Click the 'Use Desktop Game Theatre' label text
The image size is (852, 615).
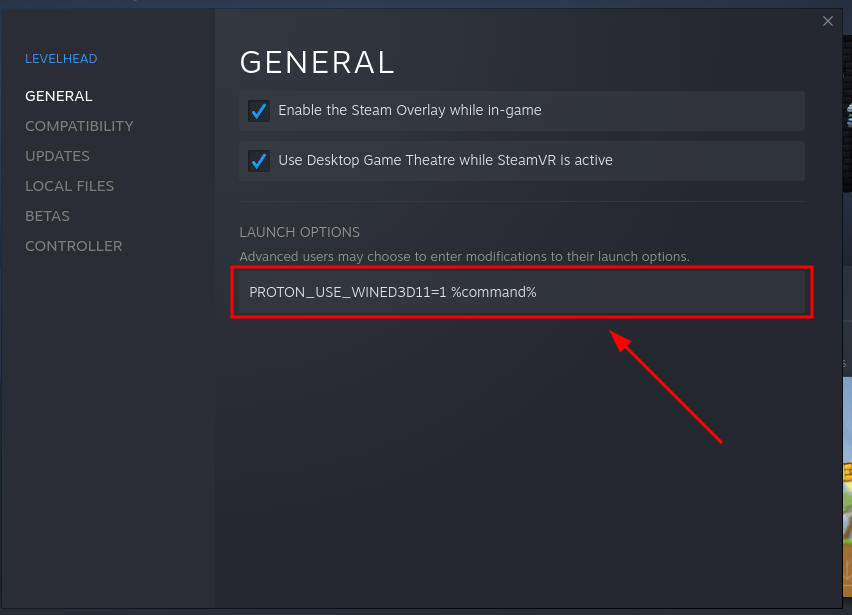click(445, 161)
